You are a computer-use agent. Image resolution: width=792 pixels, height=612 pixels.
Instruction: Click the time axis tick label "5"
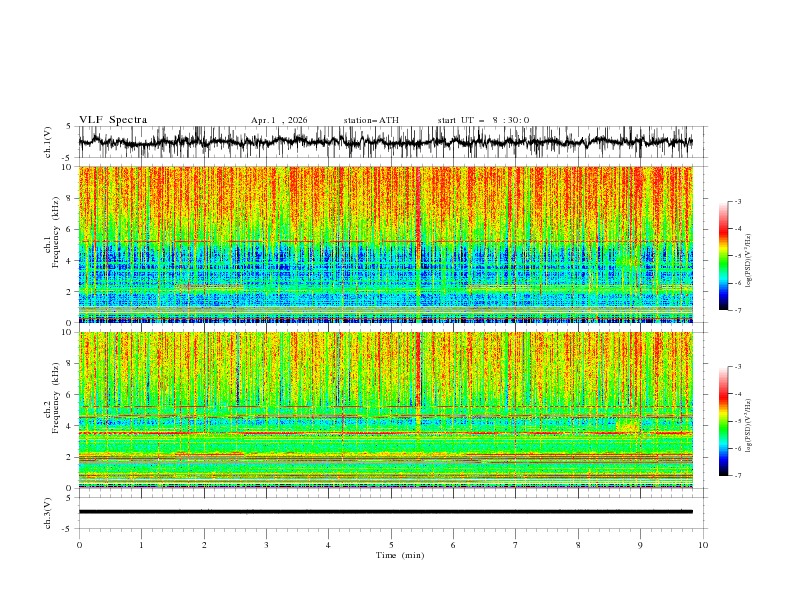tap(391, 545)
